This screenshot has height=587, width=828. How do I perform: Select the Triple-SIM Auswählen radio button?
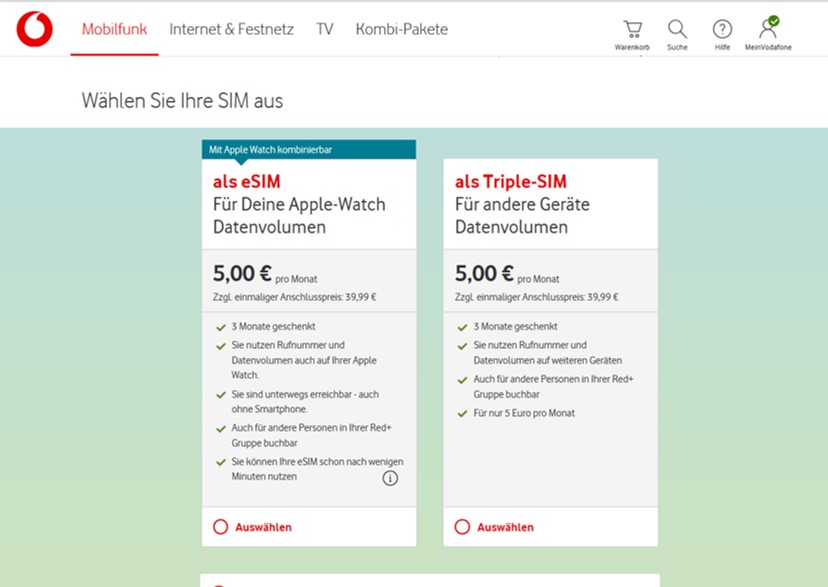[462, 527]
